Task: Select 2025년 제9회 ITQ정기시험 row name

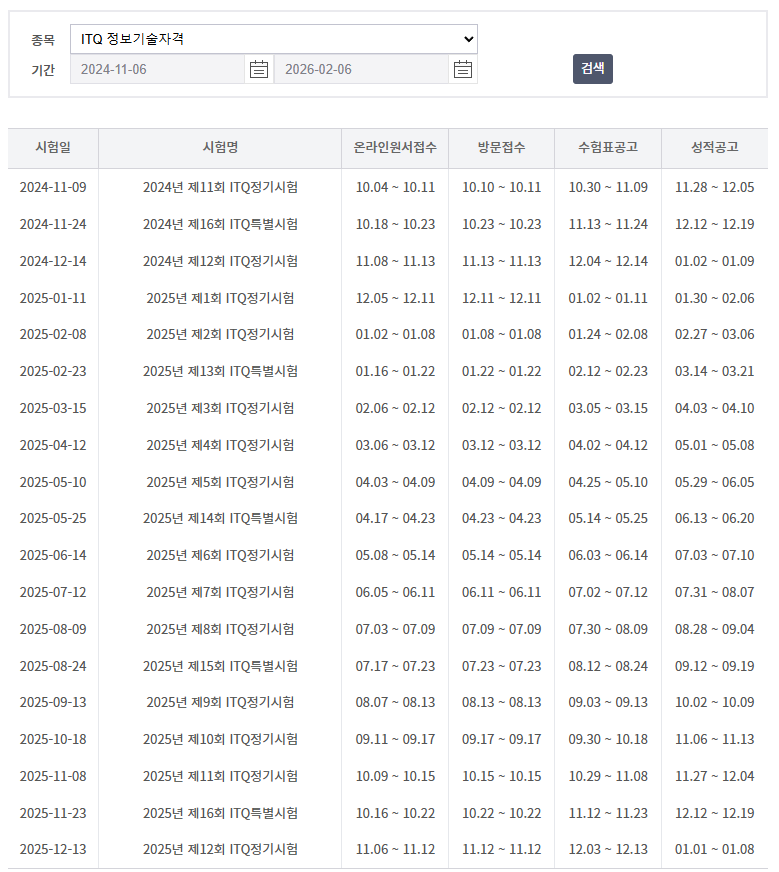Action: pos(220,702)
